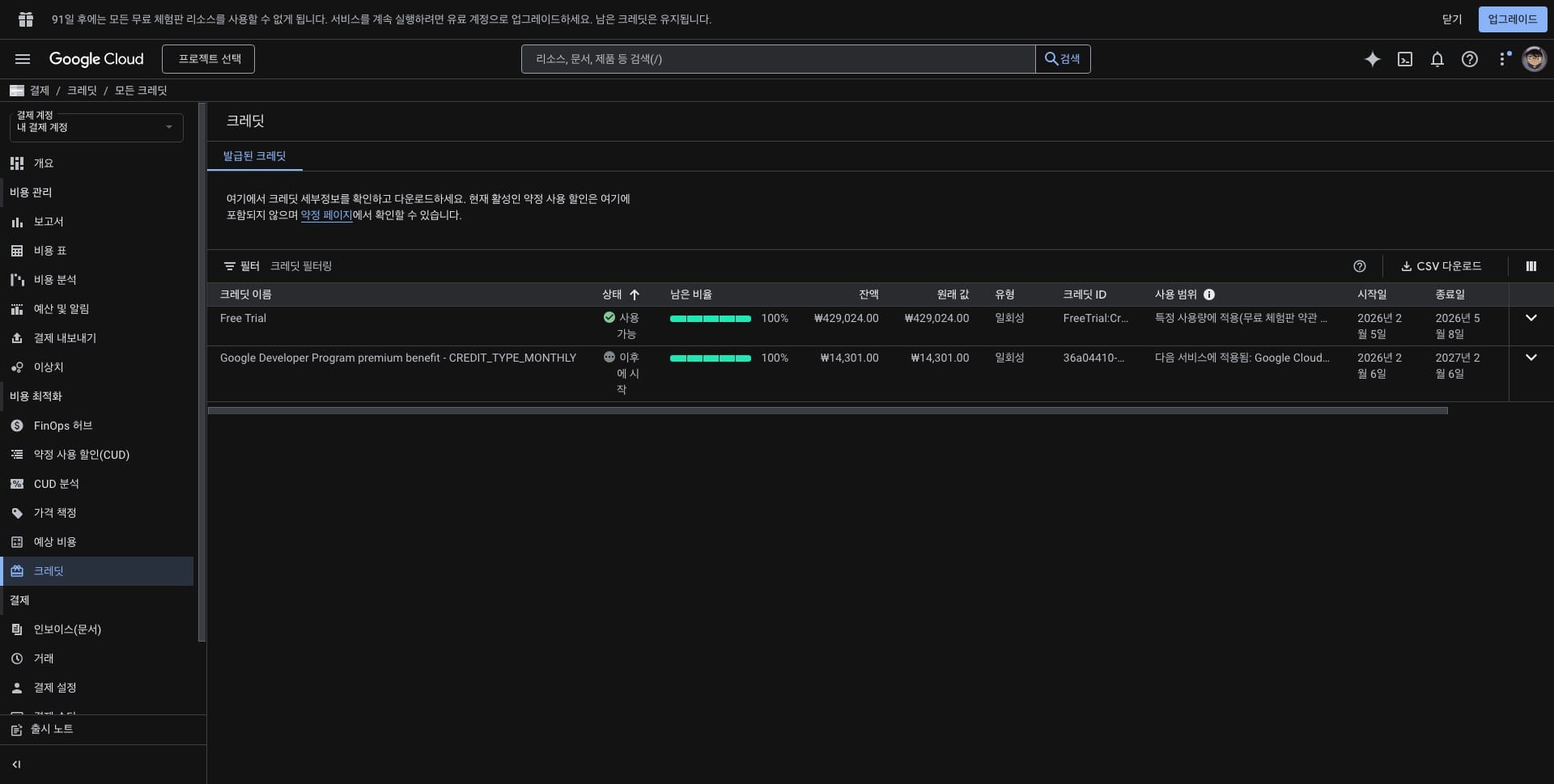
Task: Click the resource search input field
Action: [x=777, y=59]
